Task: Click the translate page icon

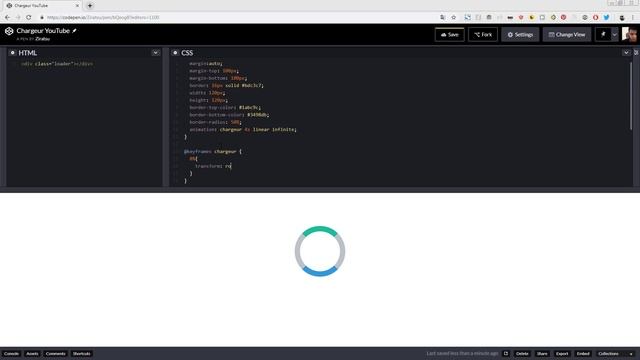Action: pyautogui.click(x=442, y=18)
